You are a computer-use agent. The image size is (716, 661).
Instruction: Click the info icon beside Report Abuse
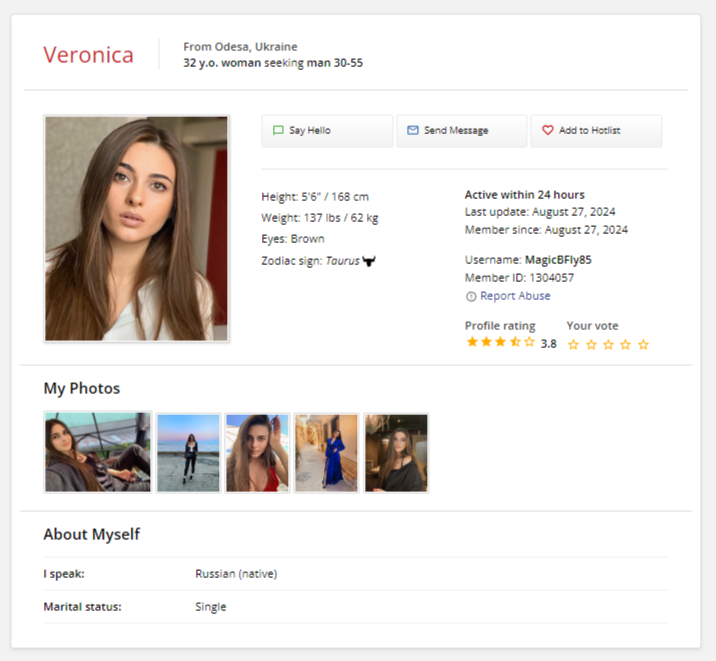[471, 296]
